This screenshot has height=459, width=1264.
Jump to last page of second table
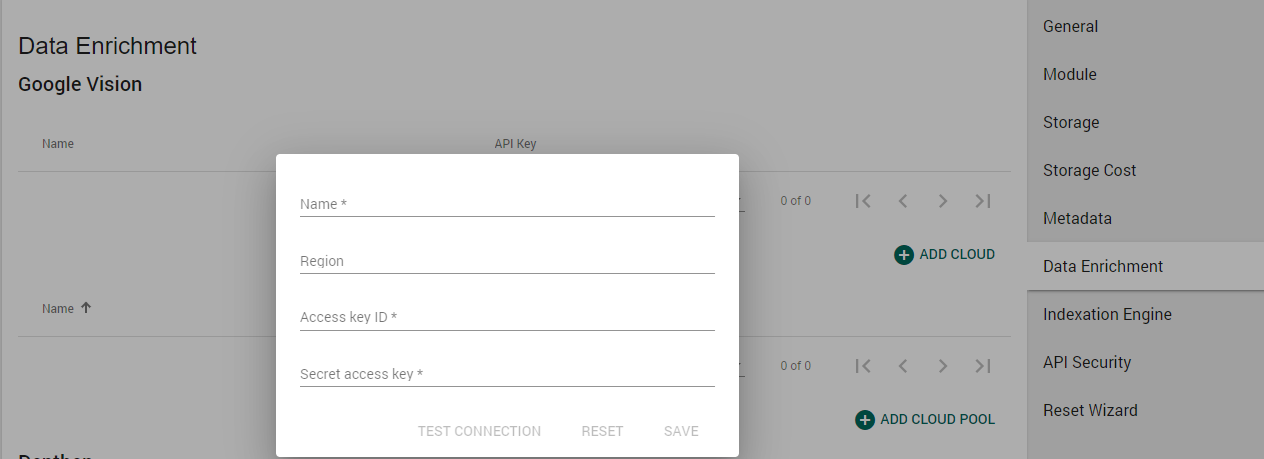pos(982,366)
